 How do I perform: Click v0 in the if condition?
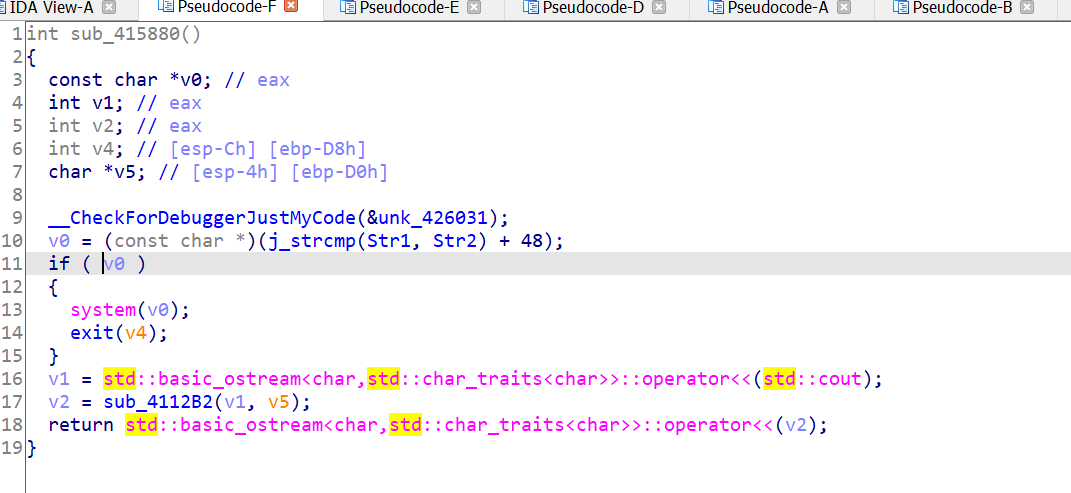[x=114, y=264]
